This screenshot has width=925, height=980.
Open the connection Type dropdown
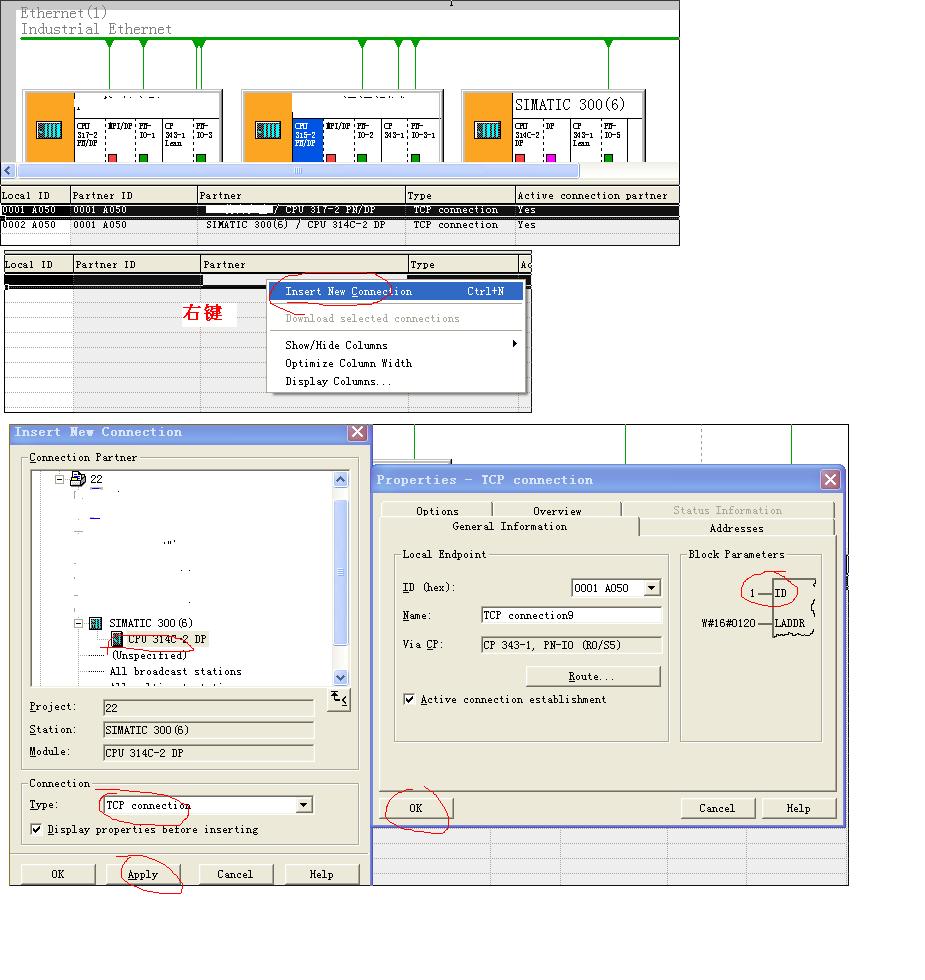[304, 805]
